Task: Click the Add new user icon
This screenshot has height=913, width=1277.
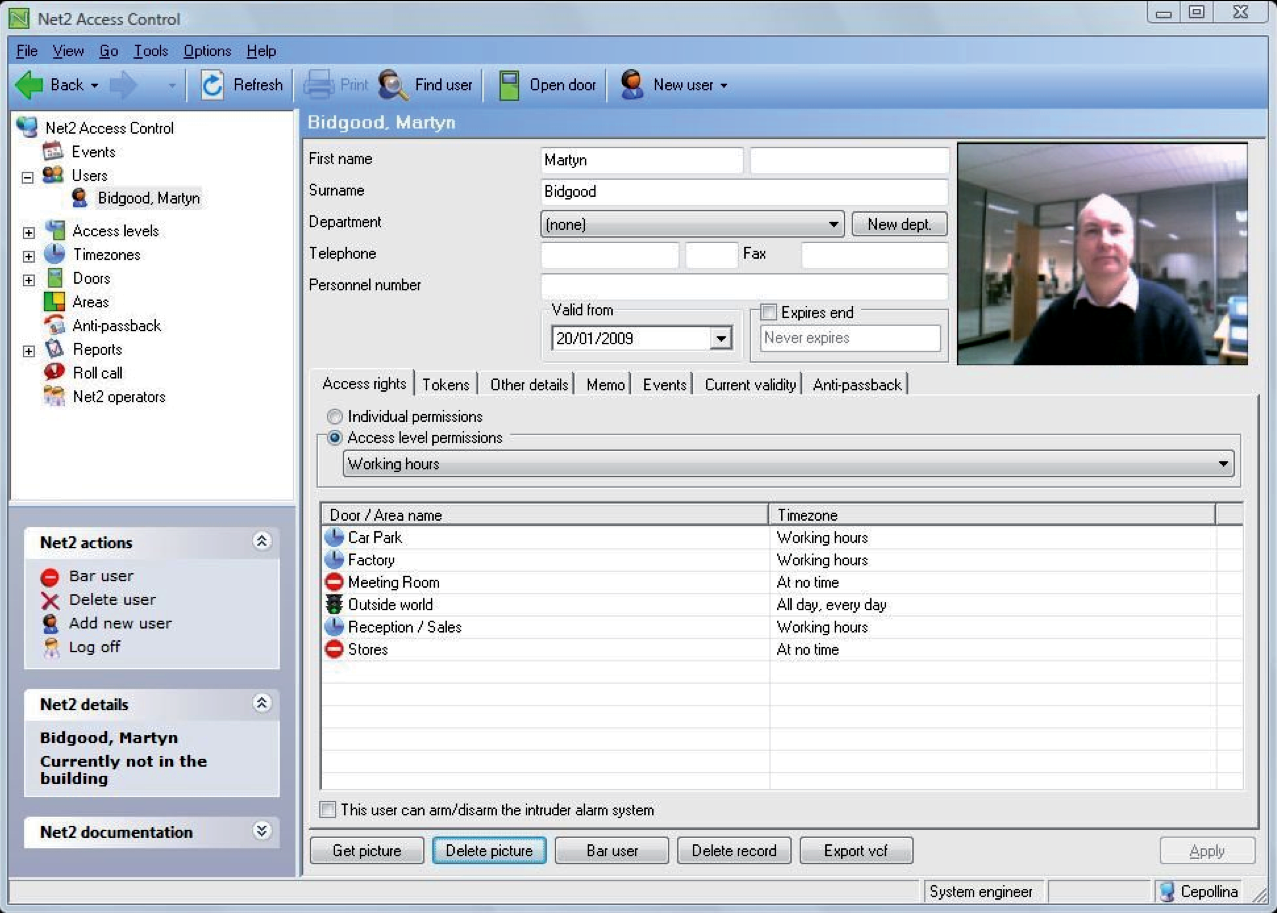Action: click(52, 624)
